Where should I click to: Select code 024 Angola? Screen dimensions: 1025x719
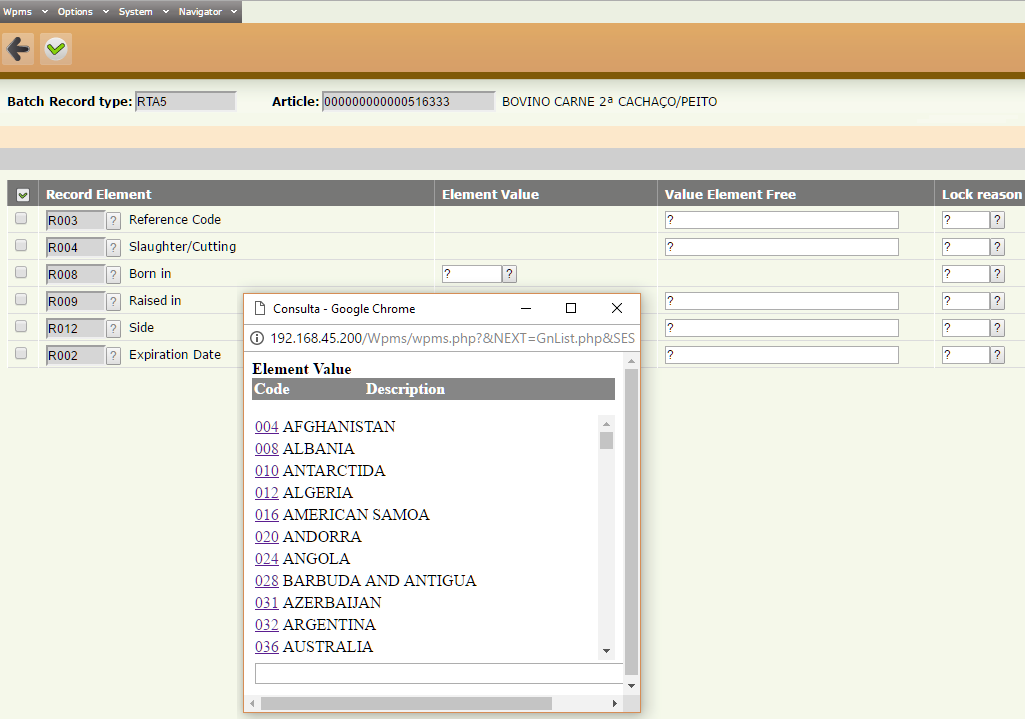(267, 559)
